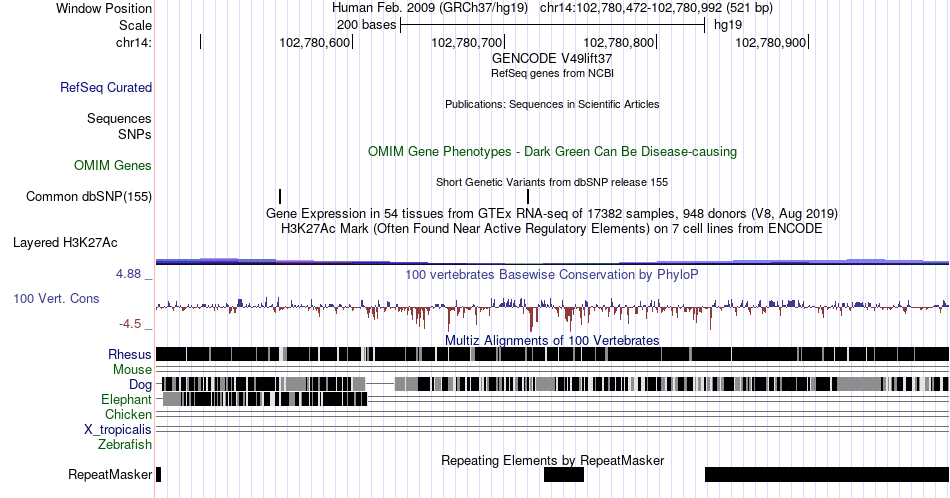Click the H3K27Ac Mark ENCODE track title
This screenshot has height=498, width=950.
(552, 228)
